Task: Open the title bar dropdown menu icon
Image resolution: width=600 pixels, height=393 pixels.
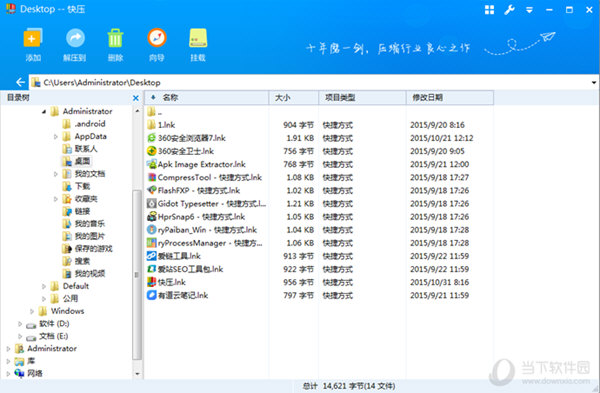Action: [530, 10]
